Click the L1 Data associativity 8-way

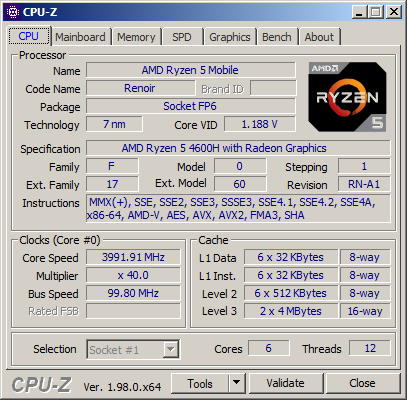tap(365, 257)
